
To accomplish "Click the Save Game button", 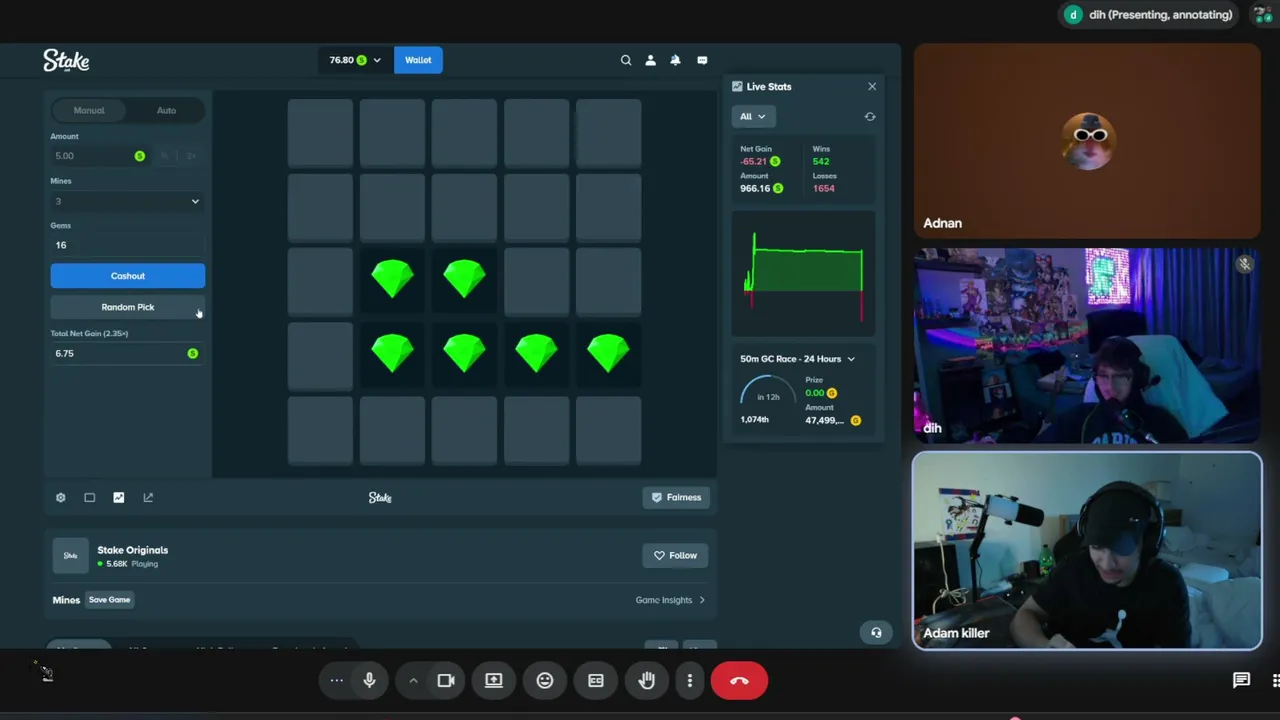I will point(110,600).
